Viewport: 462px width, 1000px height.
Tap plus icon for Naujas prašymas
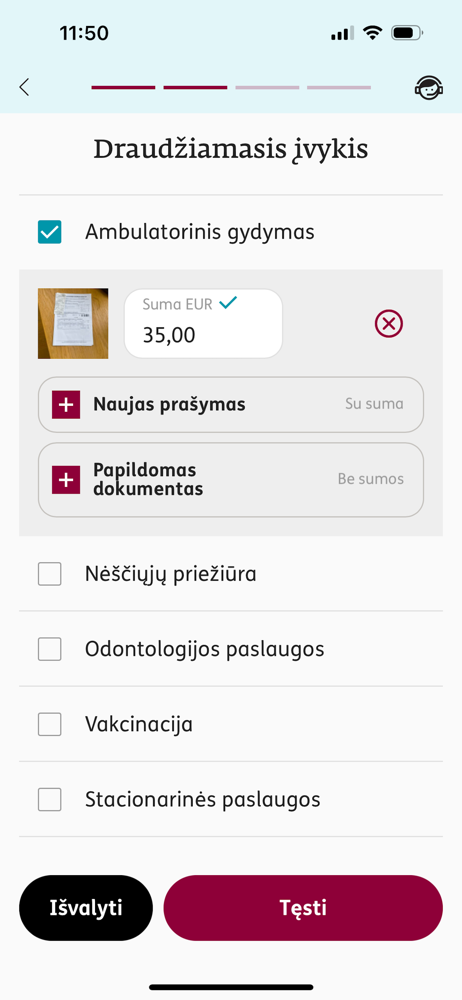pos(66,404)
